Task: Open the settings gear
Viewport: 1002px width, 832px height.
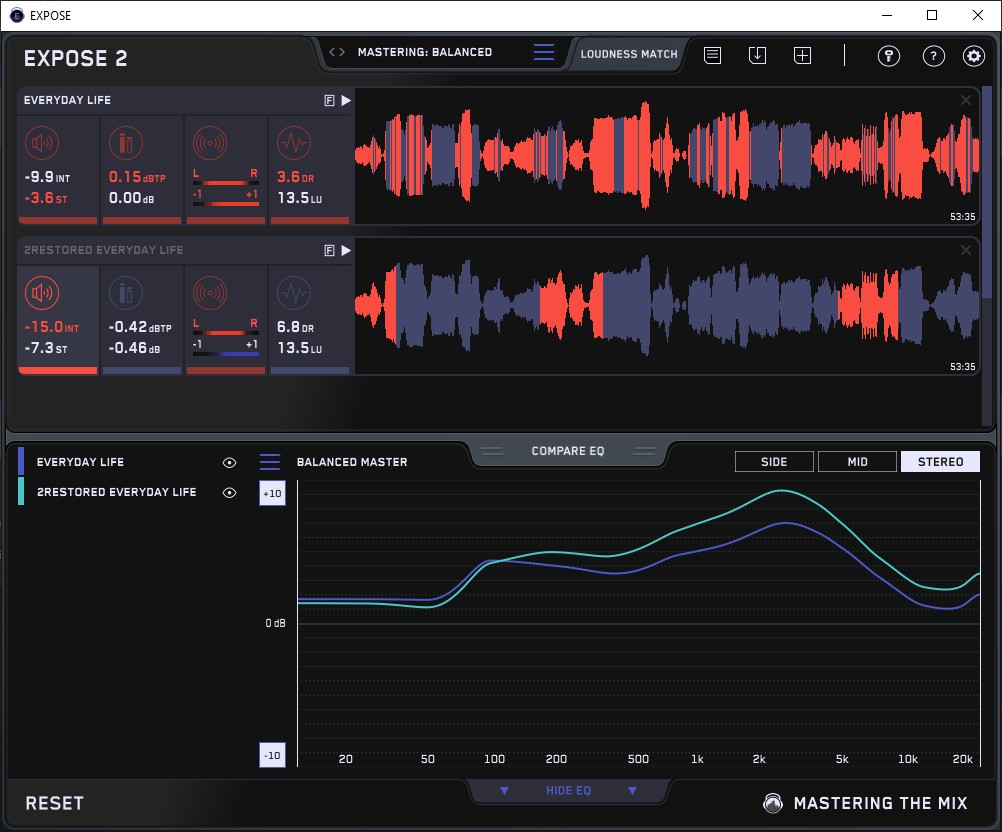Action: 973,56
